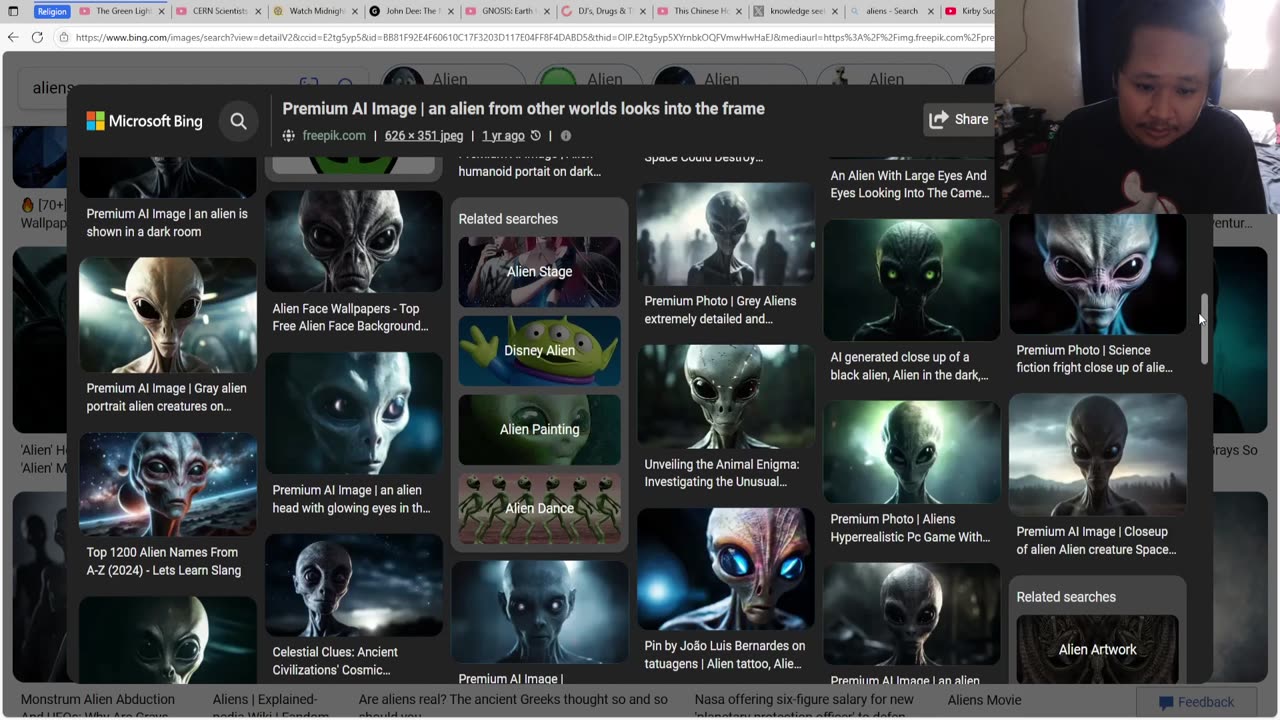The height and width of the screenshot is (720, 1280).
Task: Click 'AI generated close up of a black alien' caption
Action: [909, 366]
